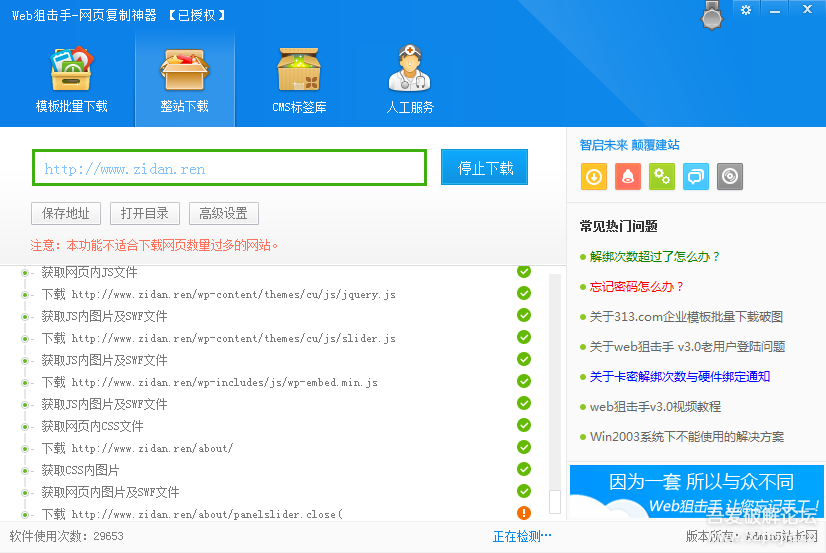Switch to 模板批量下载 tab

pyautogui.click(x=72, y=80)
